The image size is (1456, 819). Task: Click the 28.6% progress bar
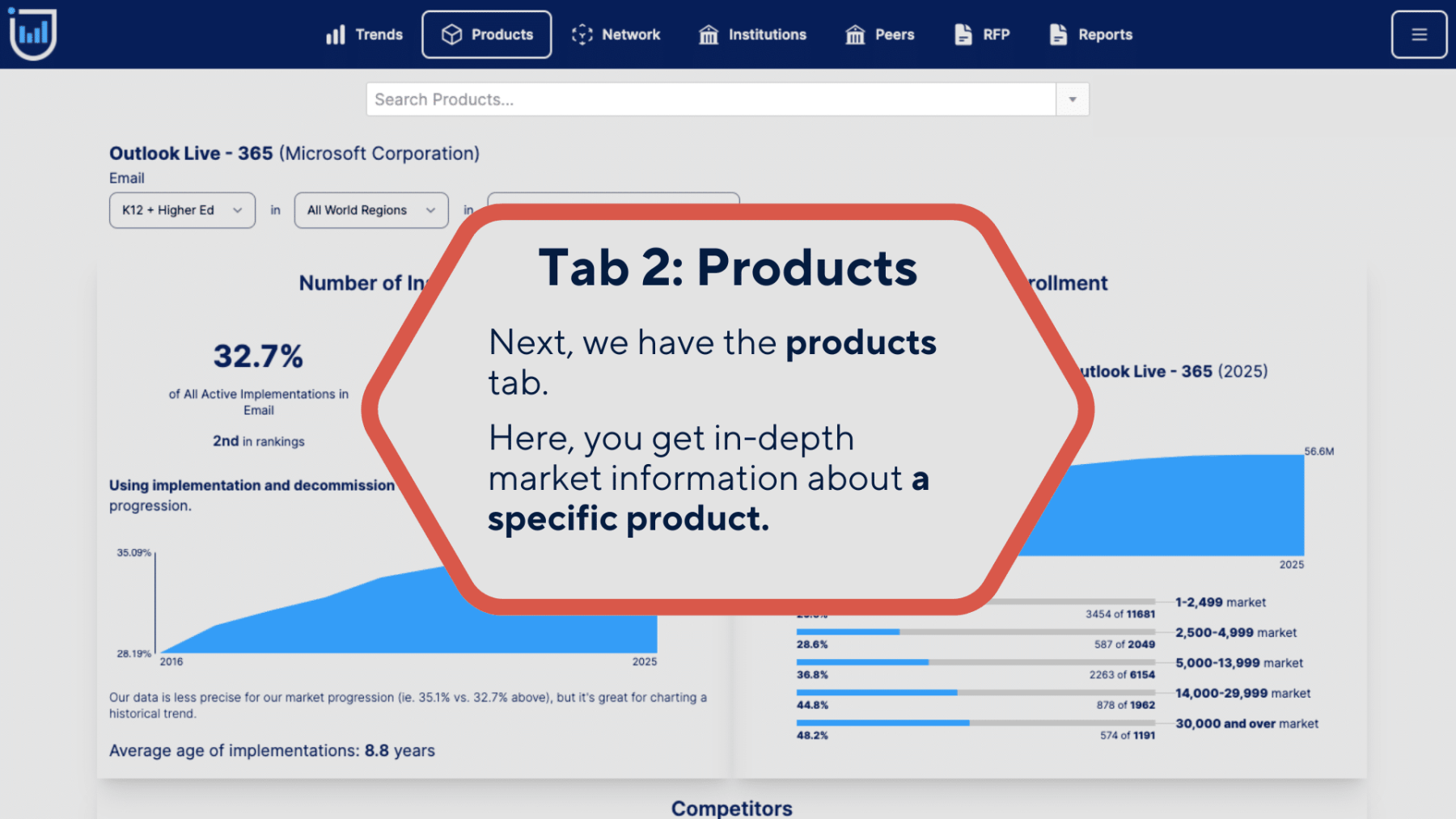pos(976,631)
